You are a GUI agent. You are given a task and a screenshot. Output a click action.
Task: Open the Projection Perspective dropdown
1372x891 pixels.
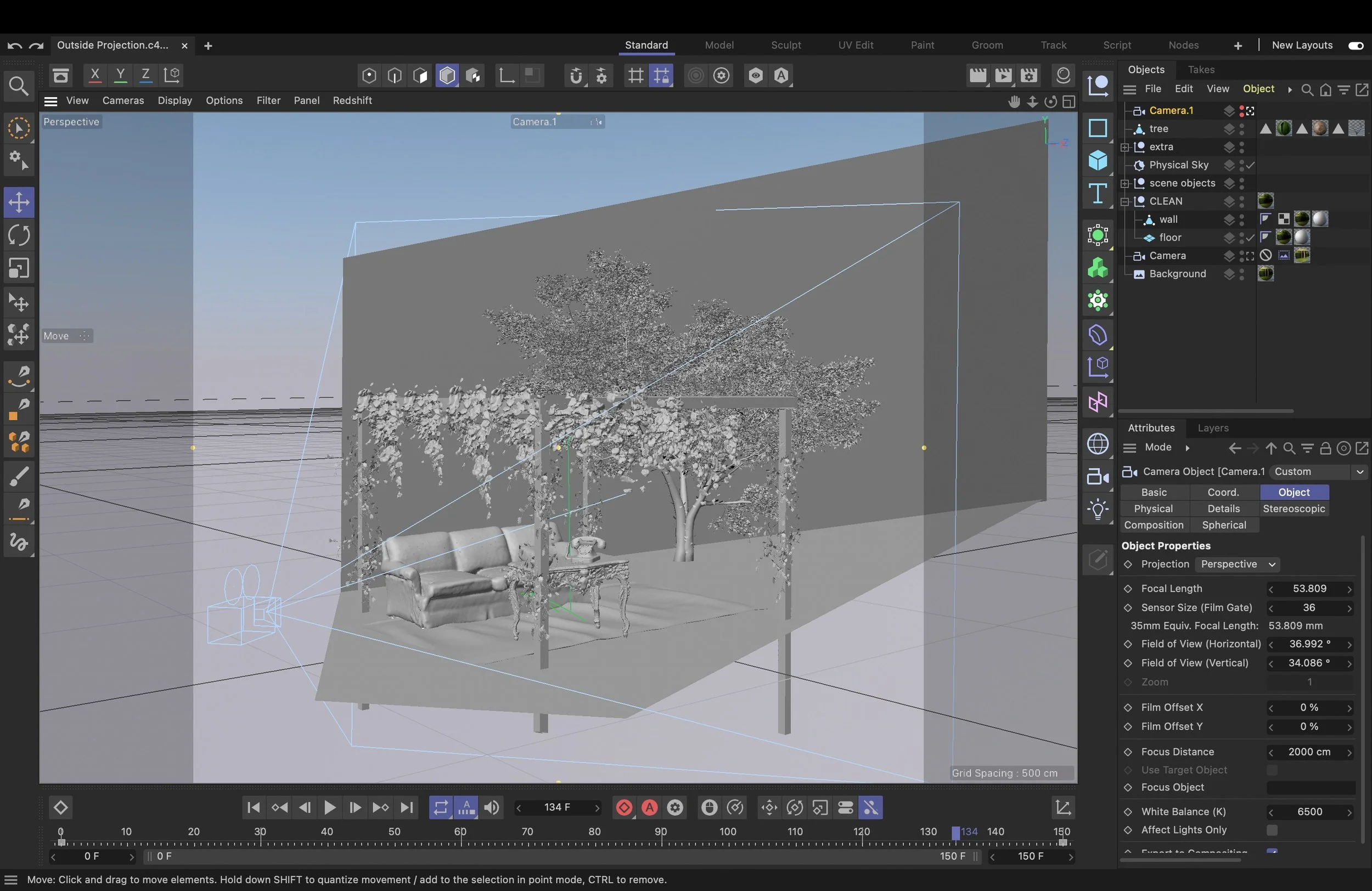1237,564
